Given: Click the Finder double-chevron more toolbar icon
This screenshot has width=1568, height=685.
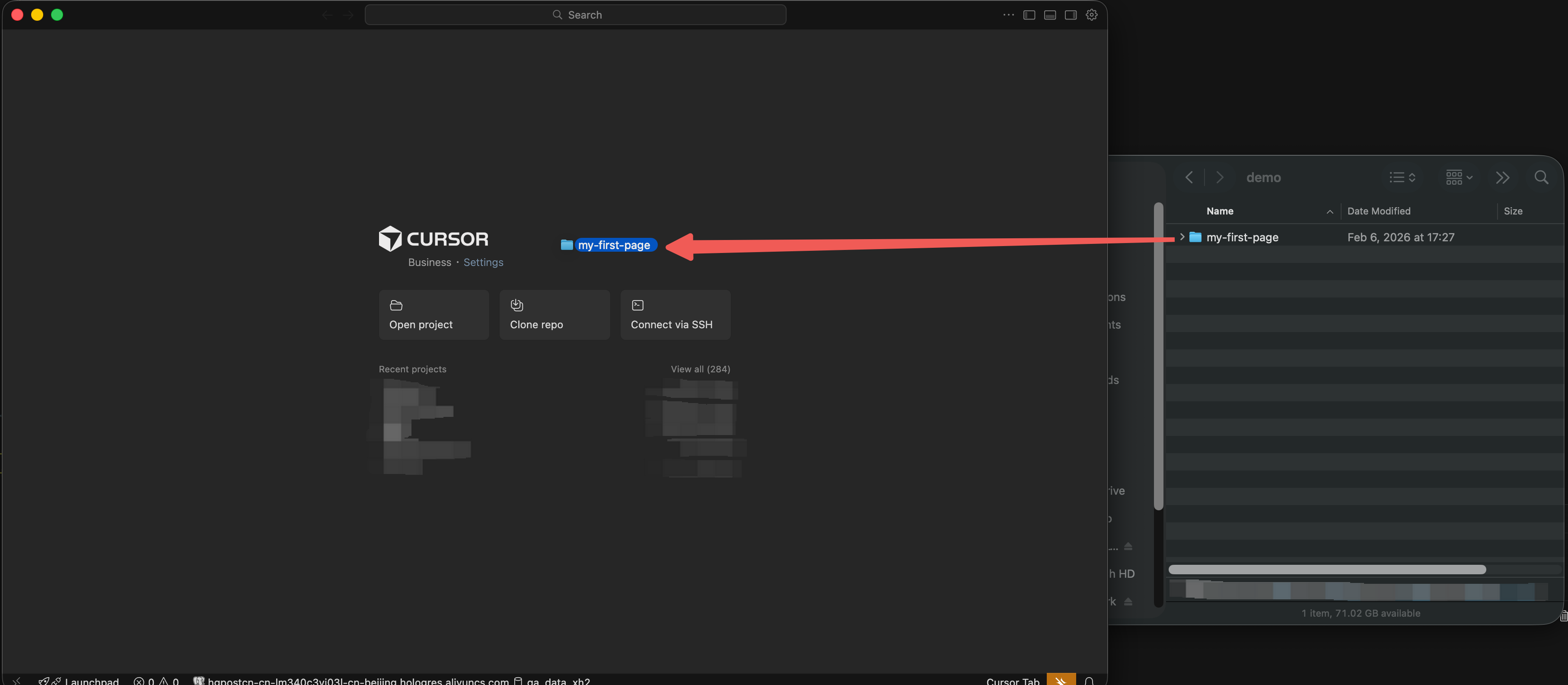Looking at the screenshot, I should point(1502,177).
